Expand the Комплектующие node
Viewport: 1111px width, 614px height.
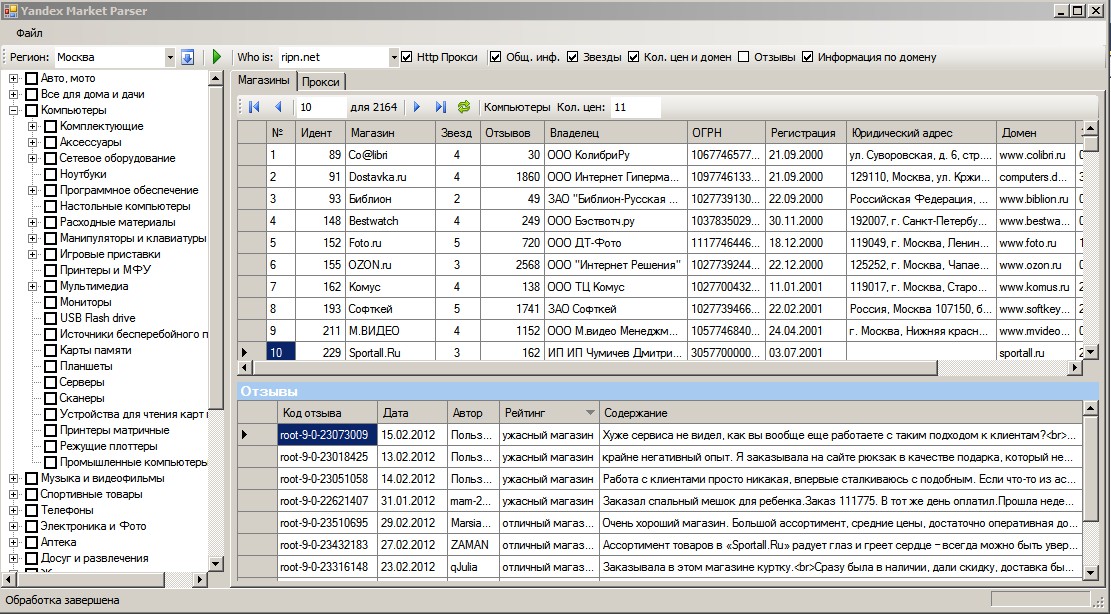click(x=33, y=127)
